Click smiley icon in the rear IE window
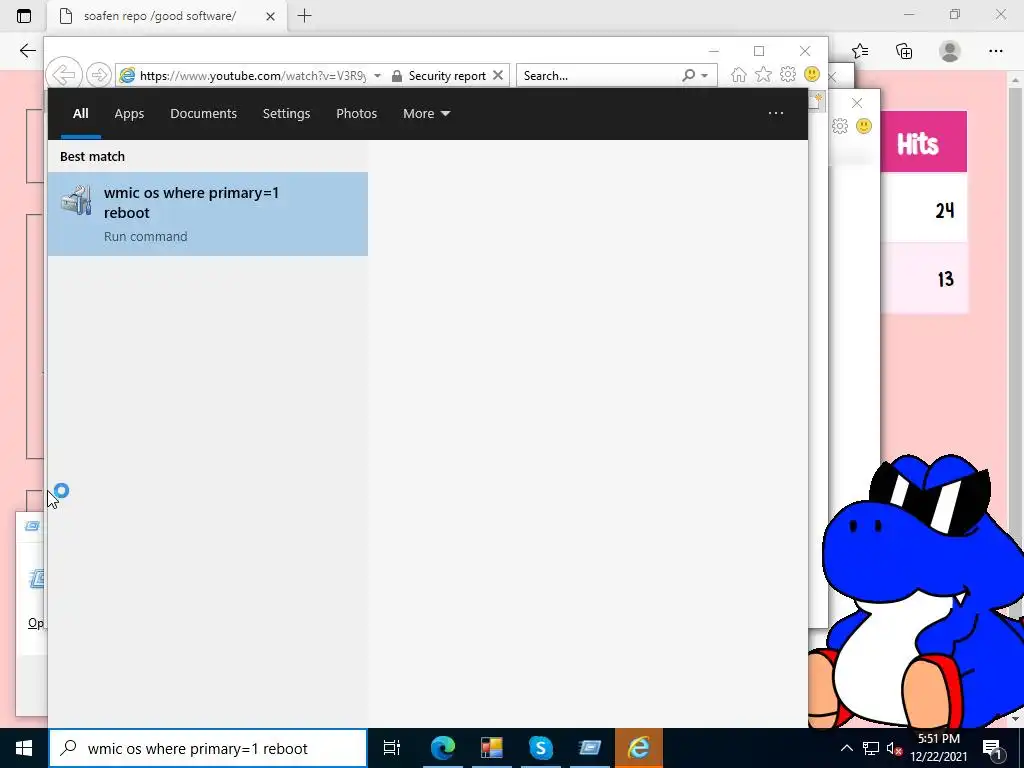 (864, 126)
